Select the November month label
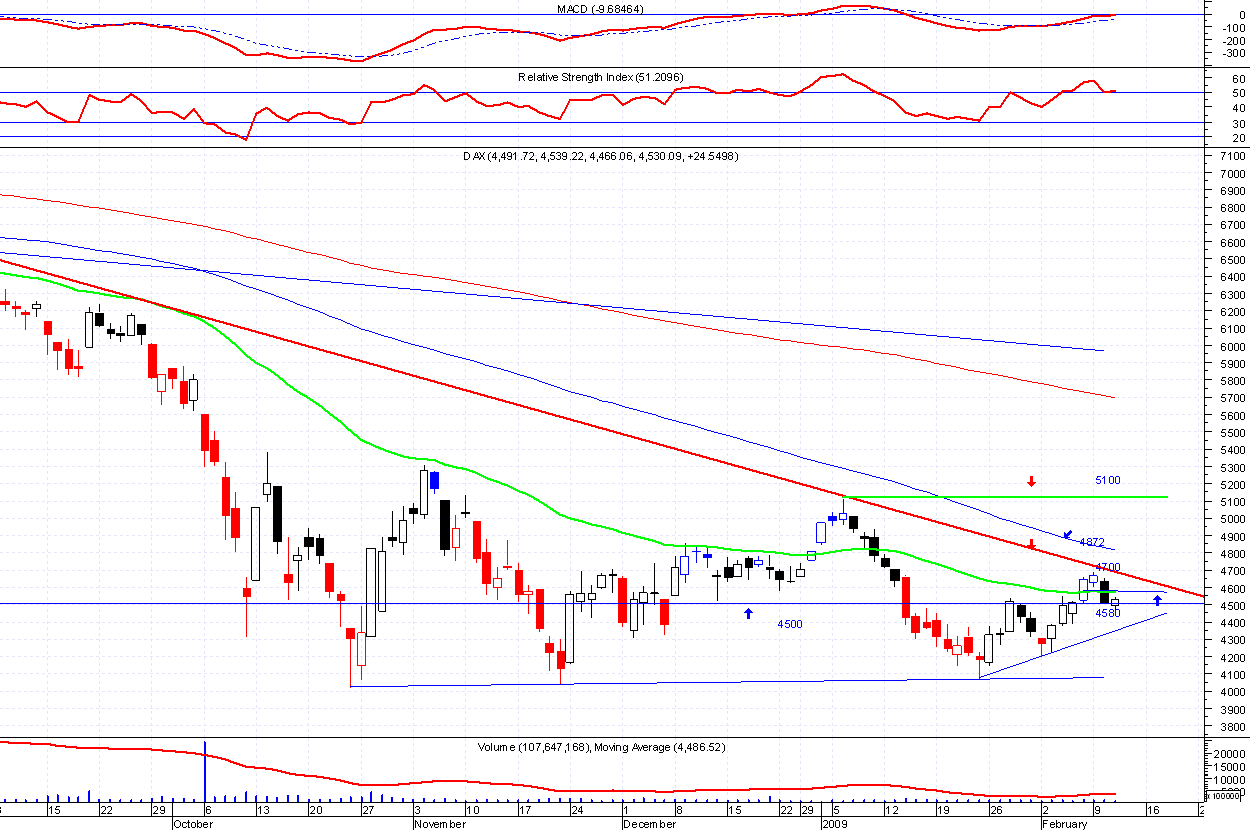Viewport: 1250px width, 830px height. [x=439, y=824]
